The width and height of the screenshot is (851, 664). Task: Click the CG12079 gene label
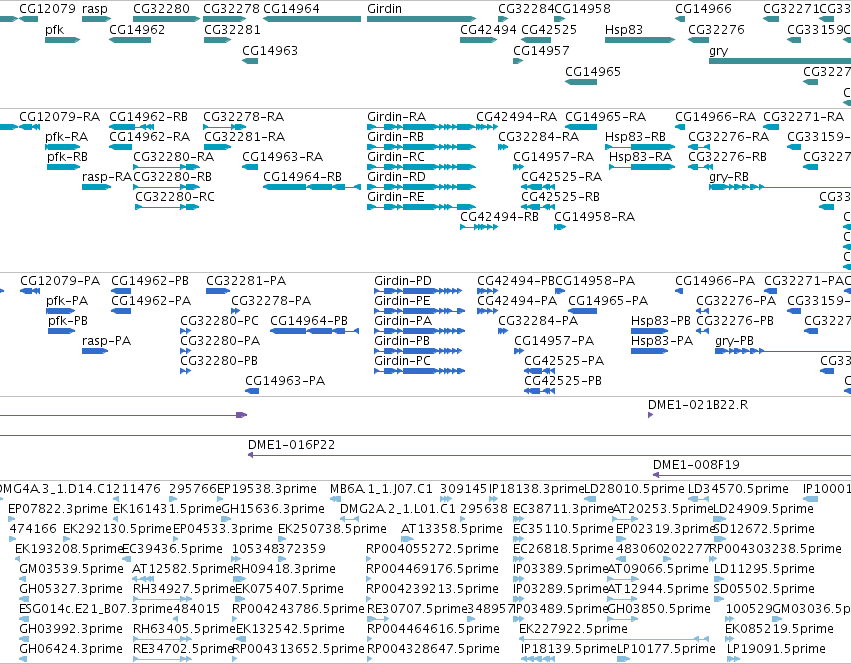tap(47, 9)
